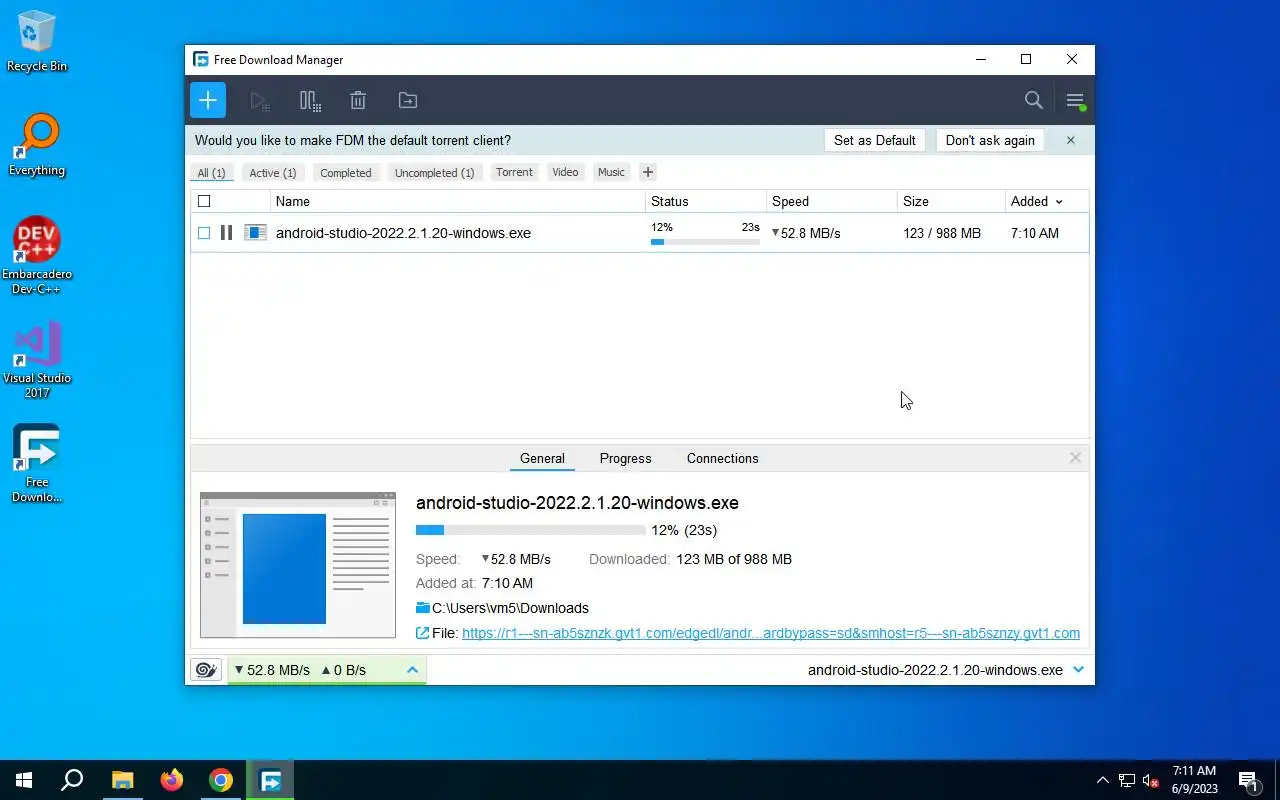Filter by Uncompleted (1) downloads
This screenshot has width=1280, height=800.
434,172
